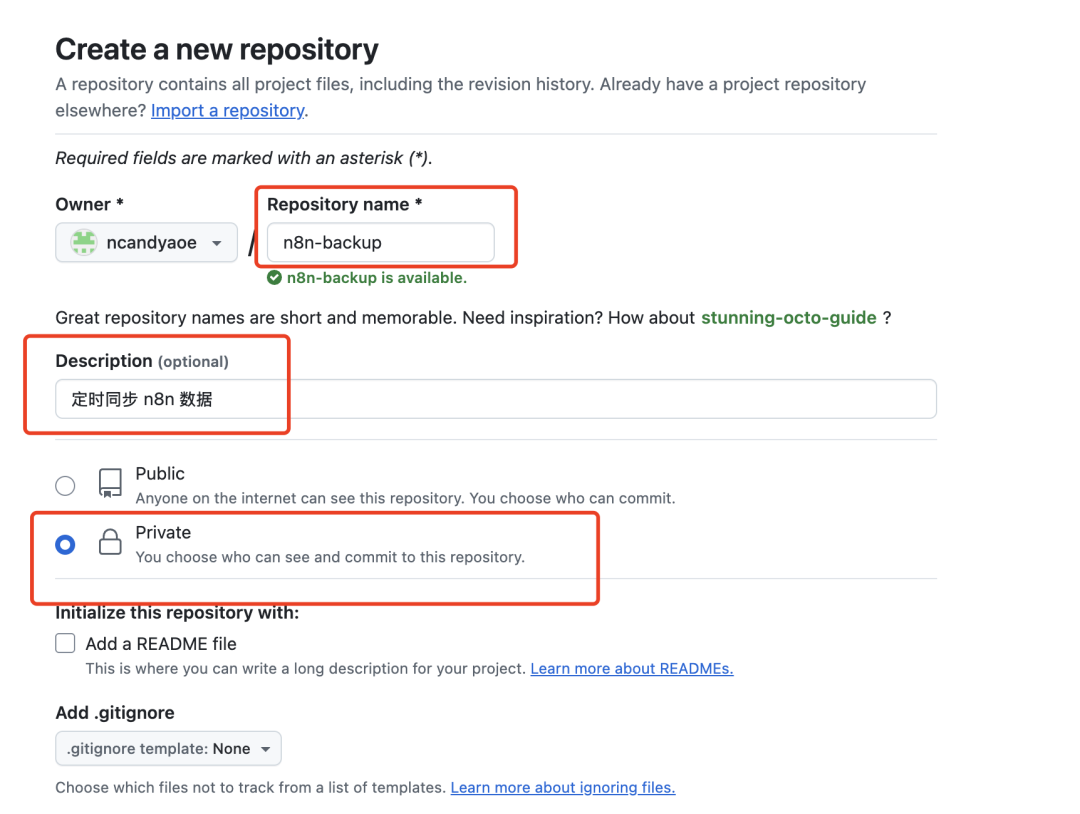The image size is (1080, 814).
Task: Open the Import a repository link
Action: [227, 110]
